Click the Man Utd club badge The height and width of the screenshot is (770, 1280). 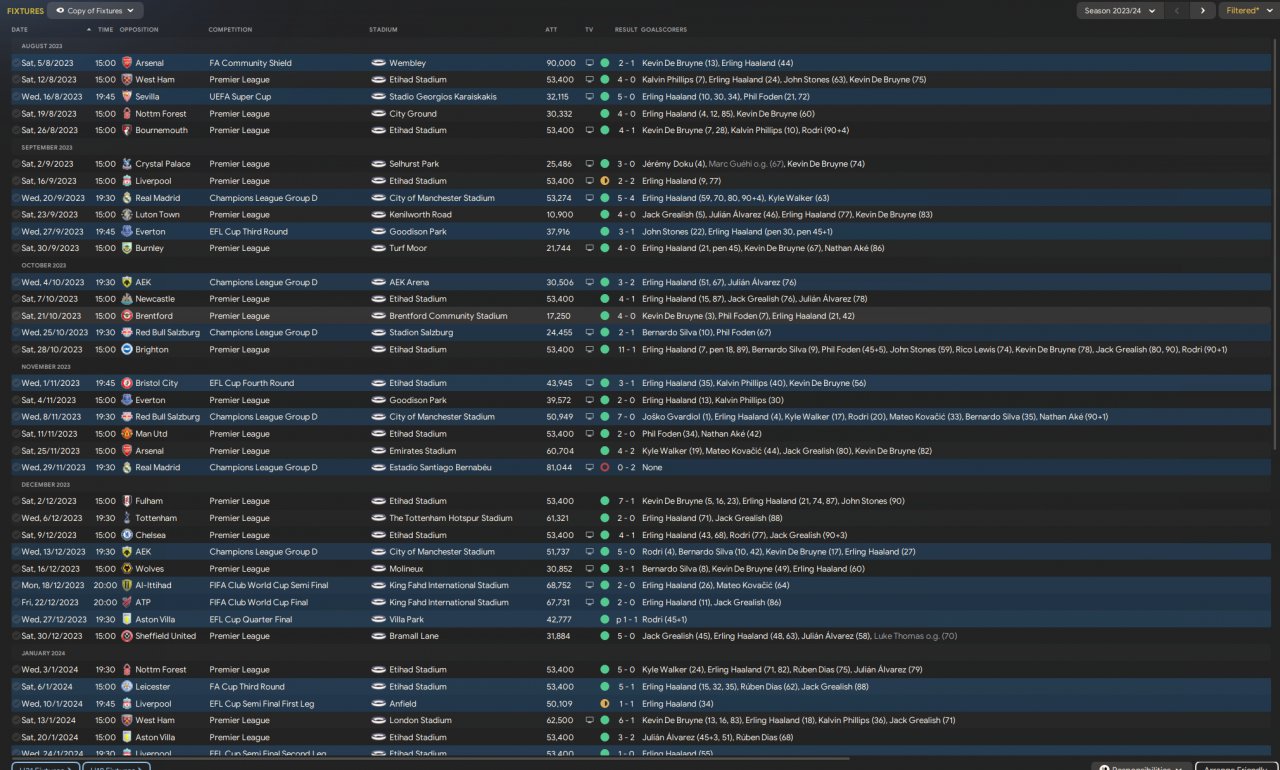127,434
